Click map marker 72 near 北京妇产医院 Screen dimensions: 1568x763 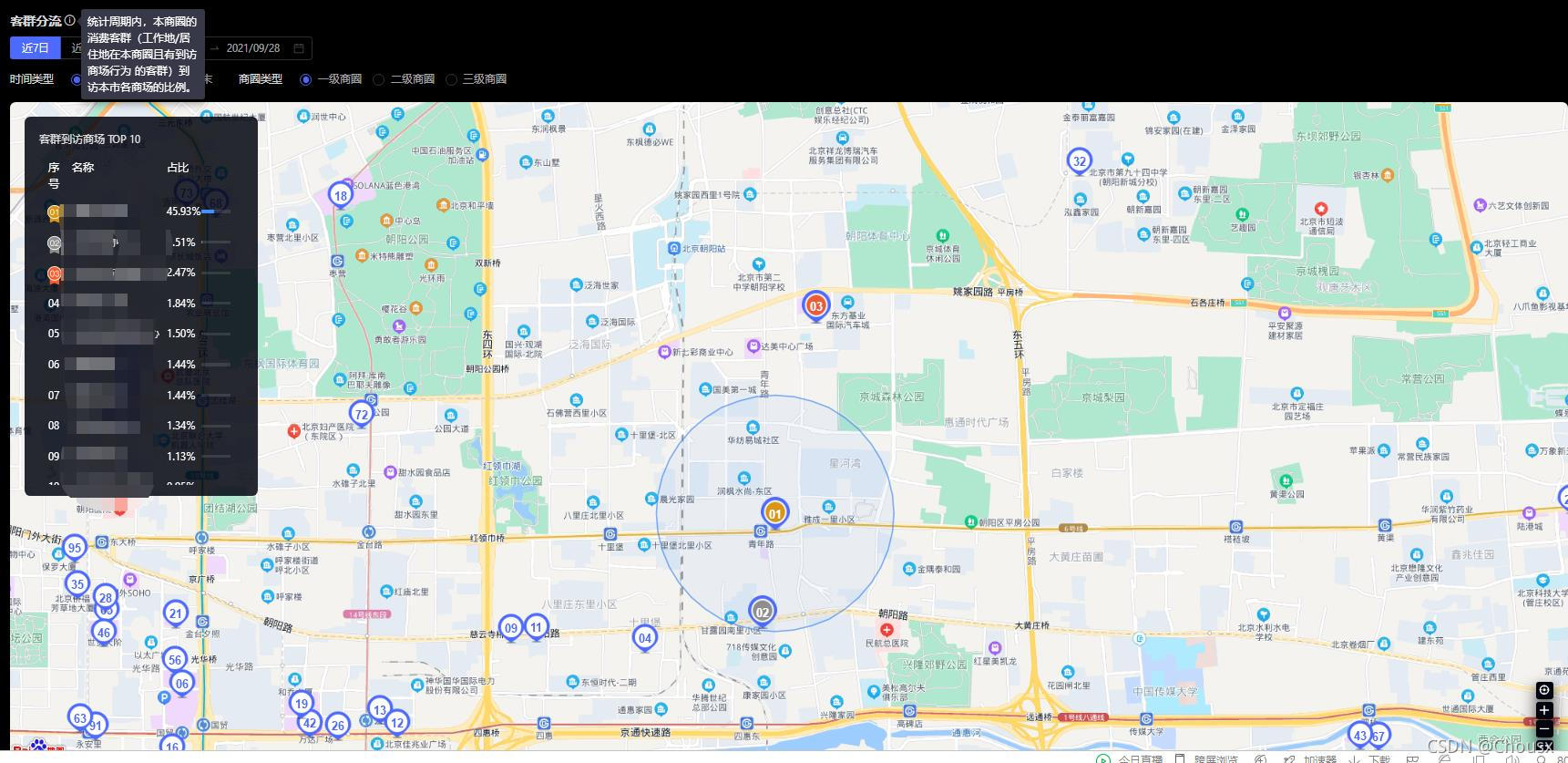(x=362, y=415)
